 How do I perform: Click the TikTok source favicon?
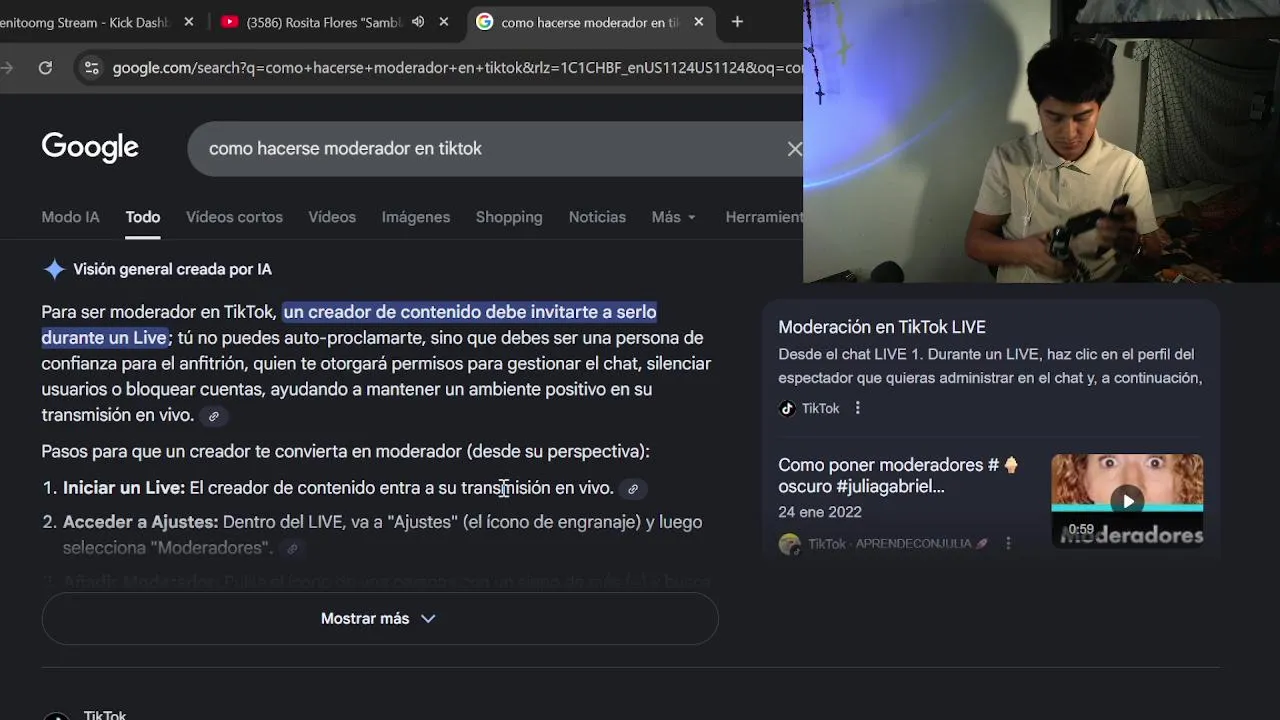pyautogui.click(x=787, y=408)
